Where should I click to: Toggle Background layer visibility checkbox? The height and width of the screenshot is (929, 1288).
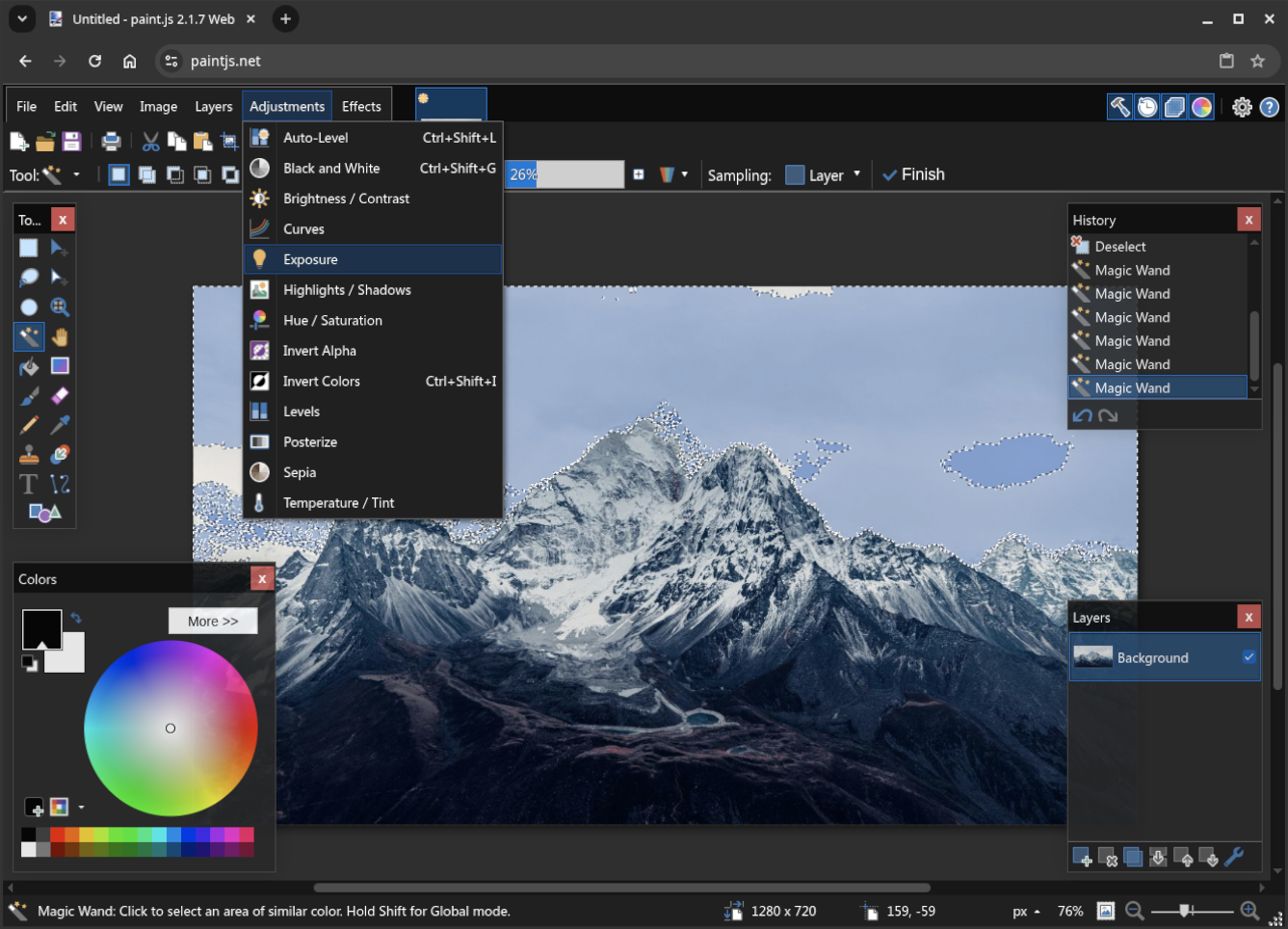pyautogui.click(x=1249, y=657)
